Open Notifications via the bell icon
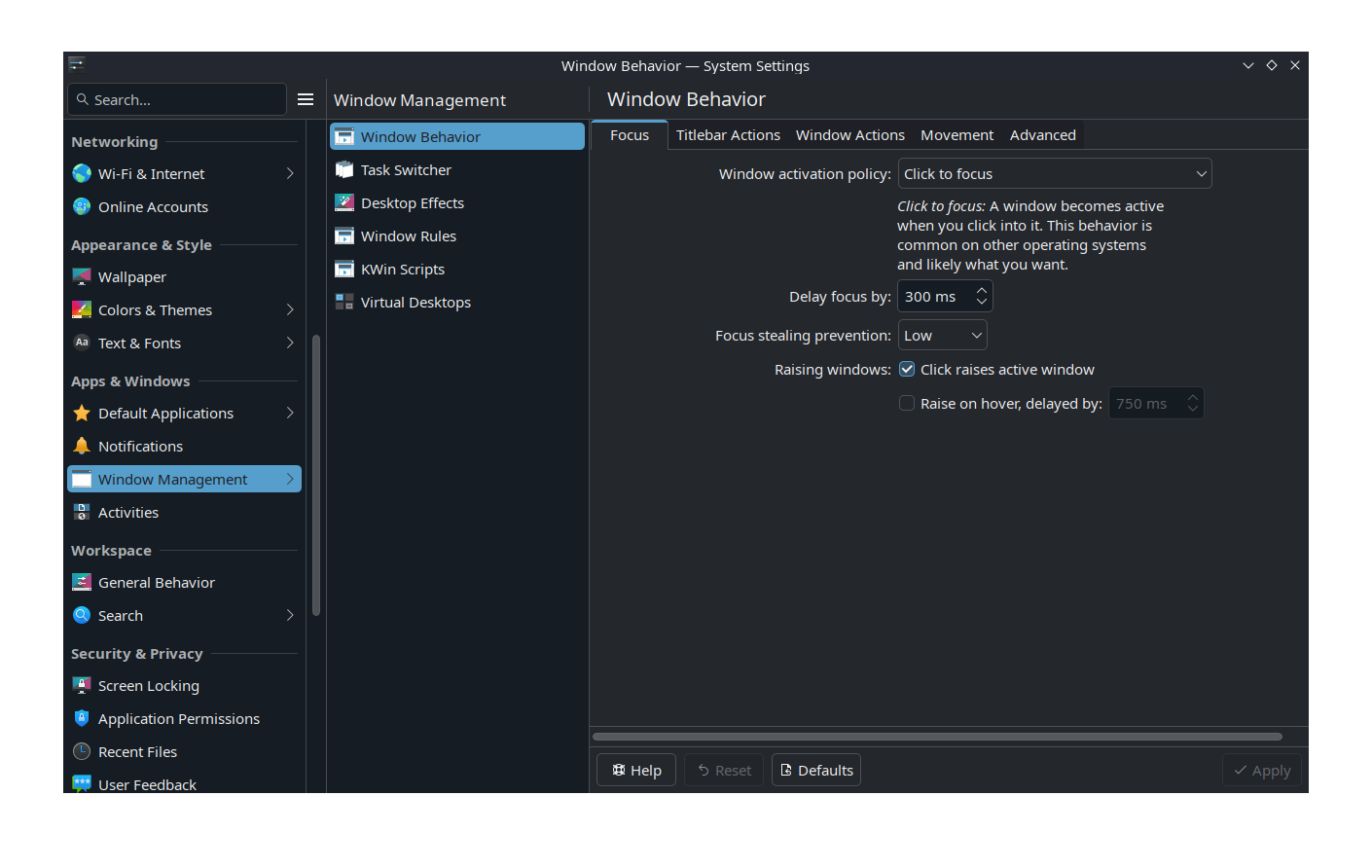1372x868 pixels. click(82, 447)
